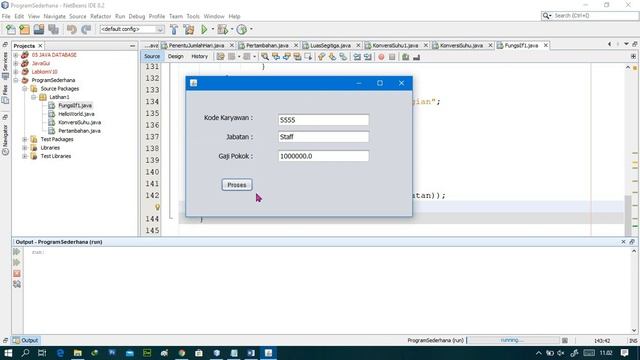Click the Start Macro Recording red circle icon
Viewport: 640px width, 360px height.
tap(381, 57)
